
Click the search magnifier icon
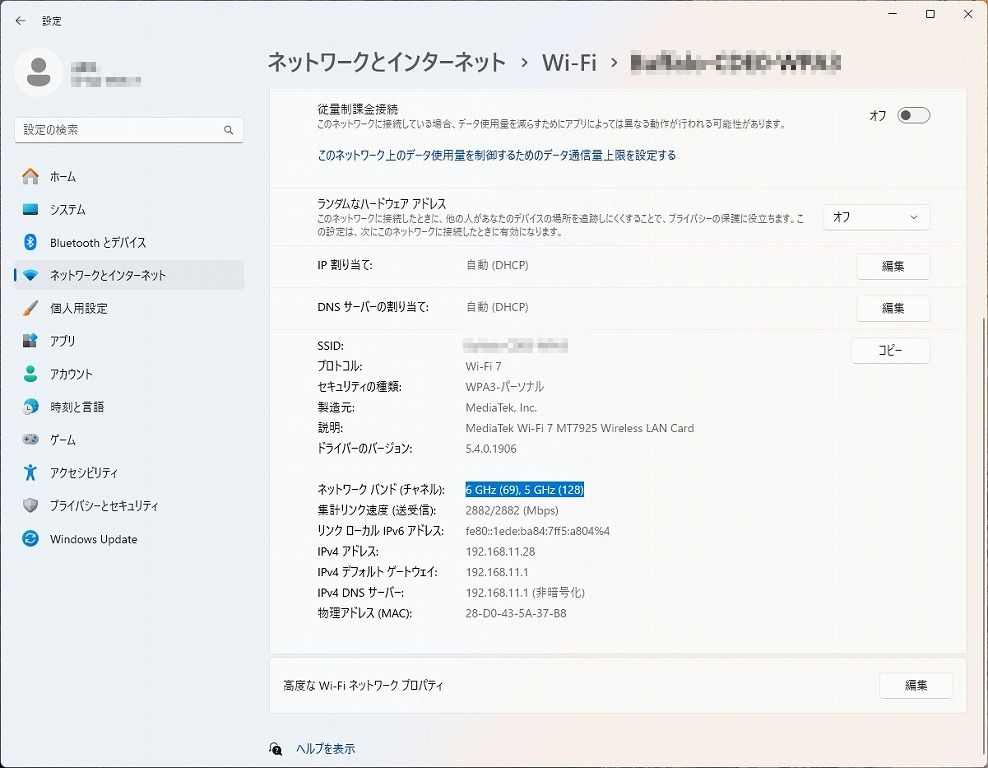pyautogui.click(x=228, y=130)
